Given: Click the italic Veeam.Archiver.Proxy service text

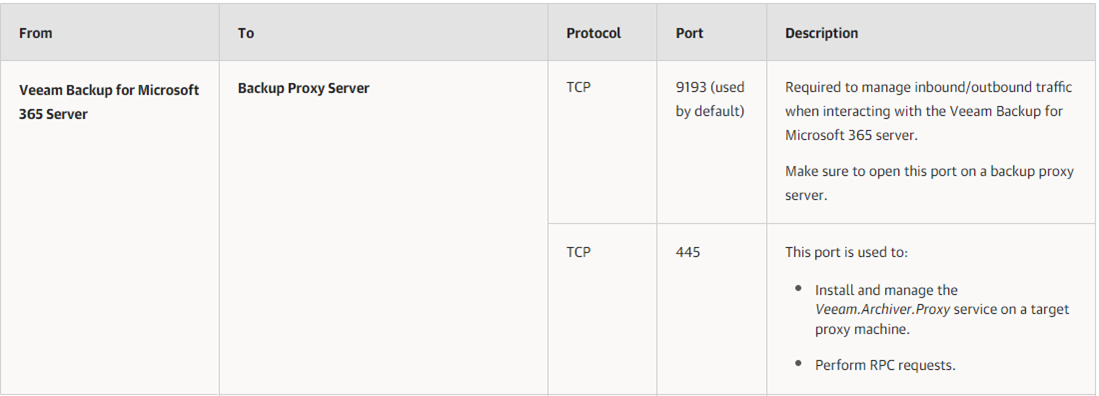Looking at the screenshot, I should 882,309.
